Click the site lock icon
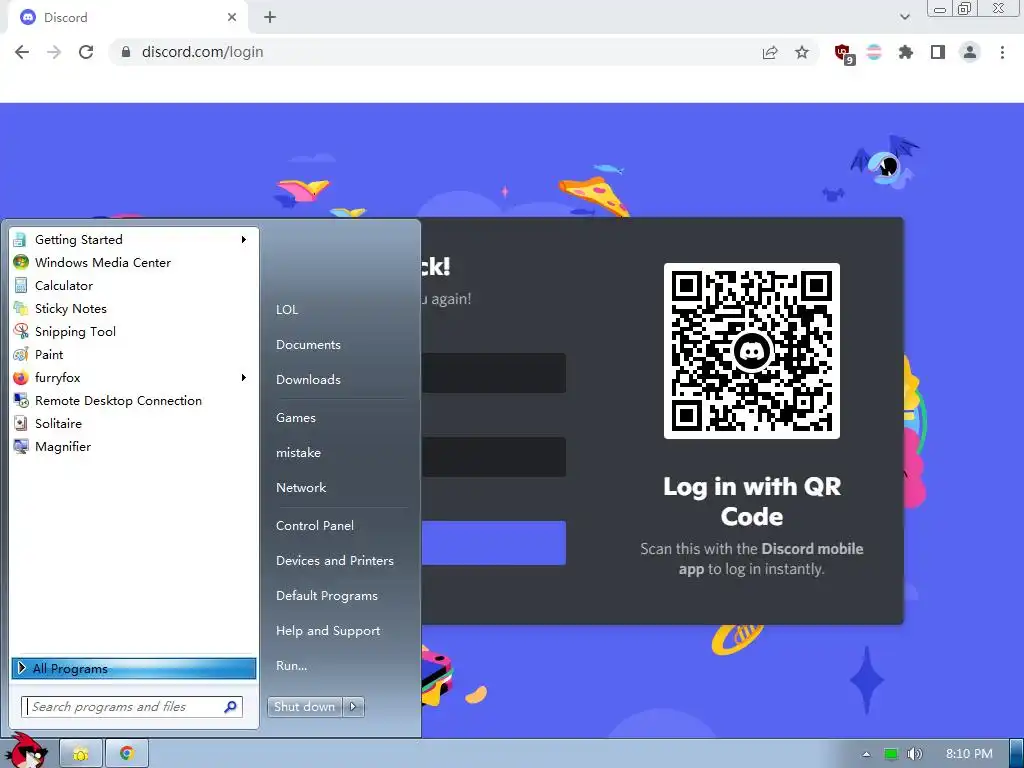This screenshot has height=768, width=1024. [126, 52]
